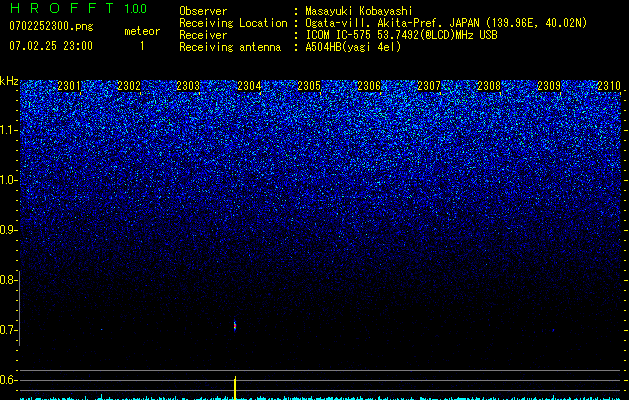Click the 2301 time marker
The image size is (629, 400).
click(x=69, y=85)
